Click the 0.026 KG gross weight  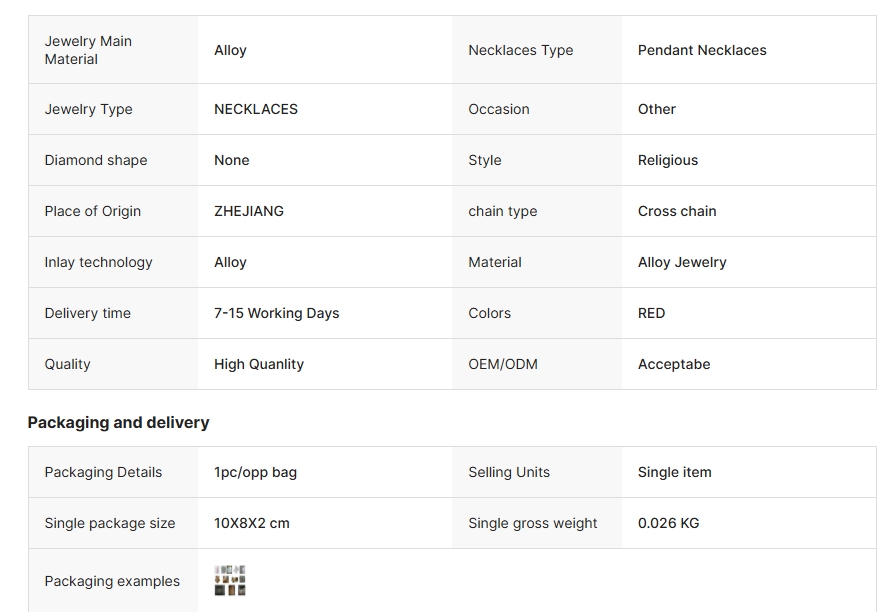[668, 523]
